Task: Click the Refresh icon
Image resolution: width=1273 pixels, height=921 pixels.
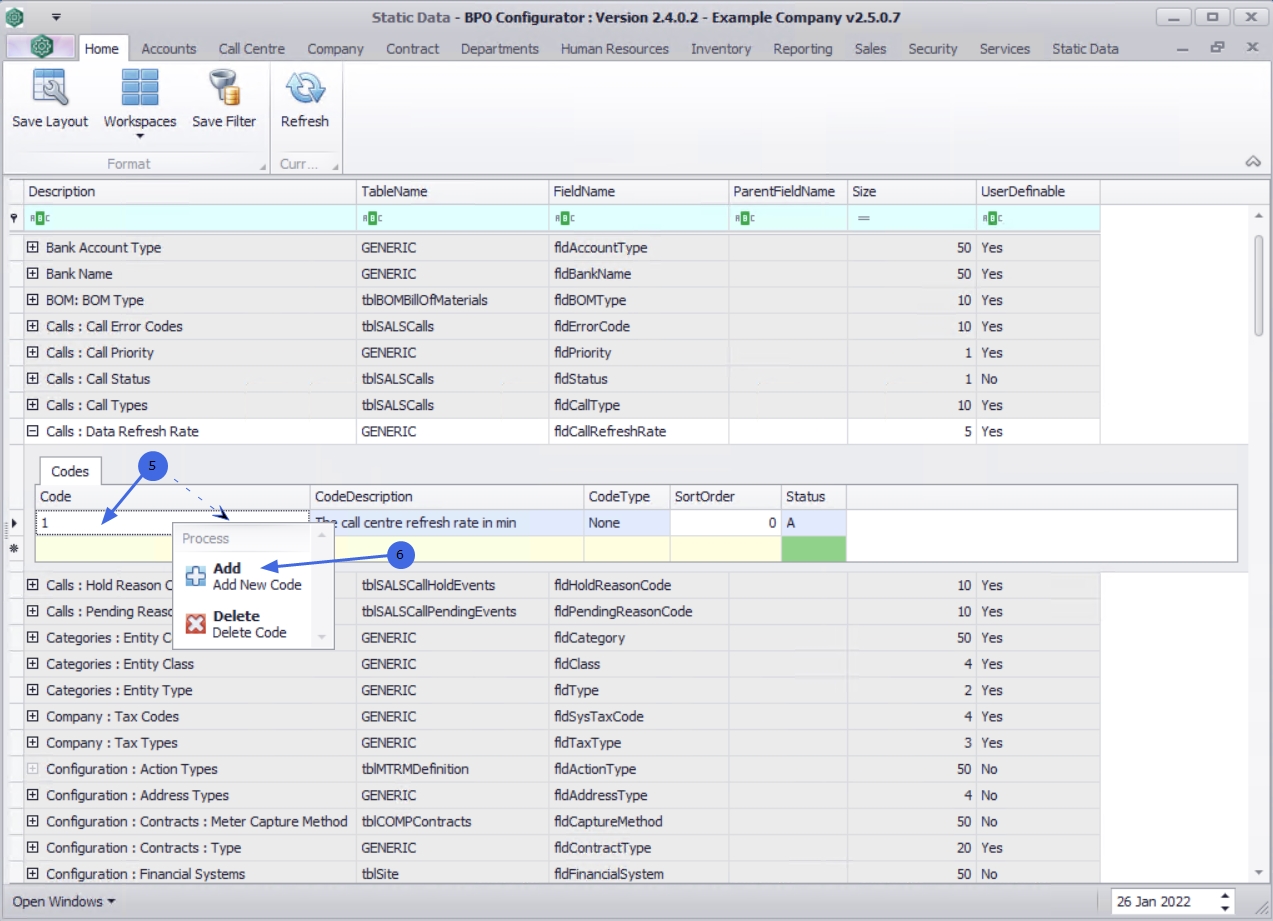Action: click(x=304, y=88)
